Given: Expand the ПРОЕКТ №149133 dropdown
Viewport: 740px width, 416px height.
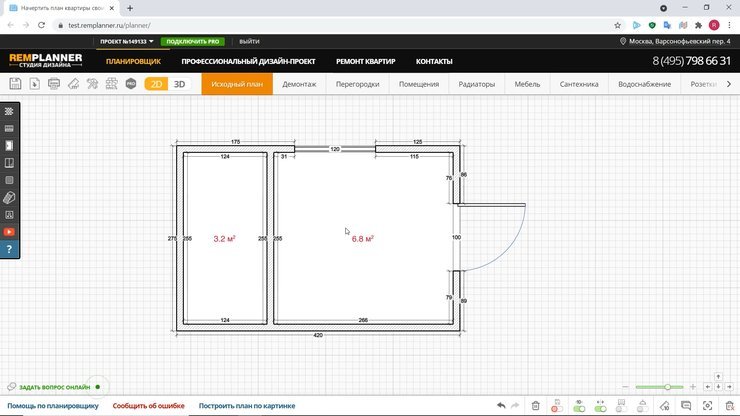Looking at the screenshot, I should point(127,42).
